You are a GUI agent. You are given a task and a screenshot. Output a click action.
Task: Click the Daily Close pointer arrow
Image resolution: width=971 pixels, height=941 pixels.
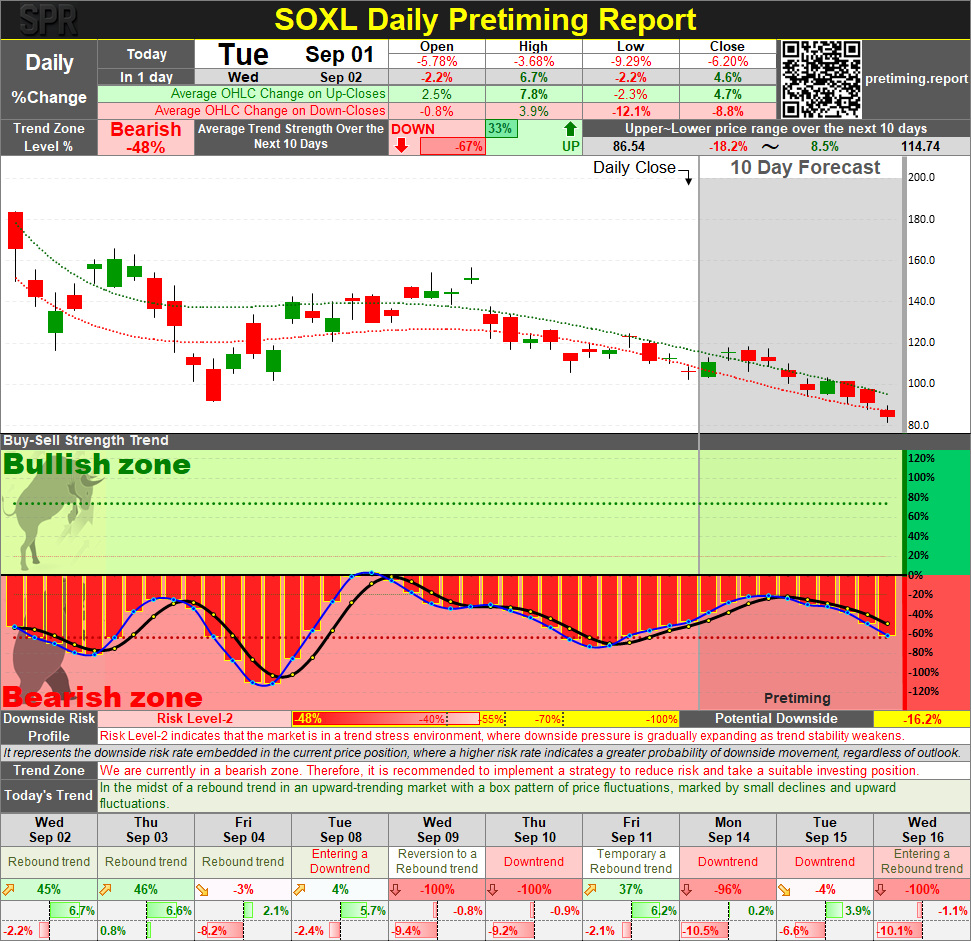(688, 177)
